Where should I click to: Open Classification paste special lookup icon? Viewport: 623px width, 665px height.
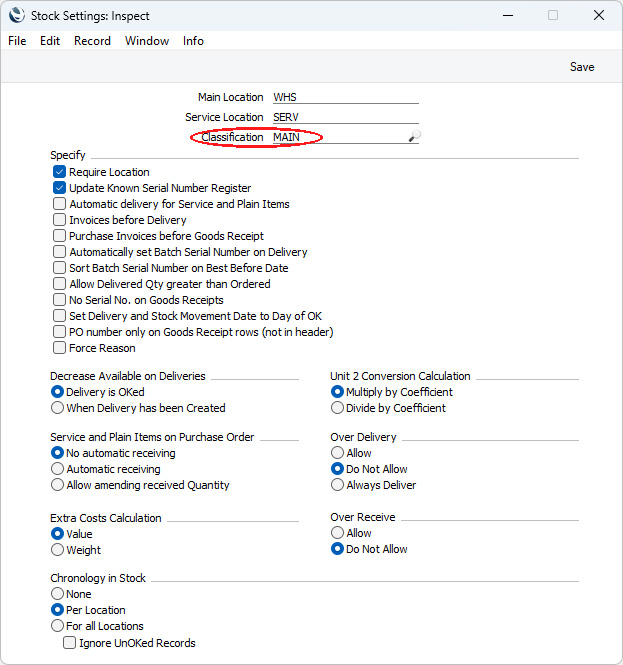[x=414, y=136]
